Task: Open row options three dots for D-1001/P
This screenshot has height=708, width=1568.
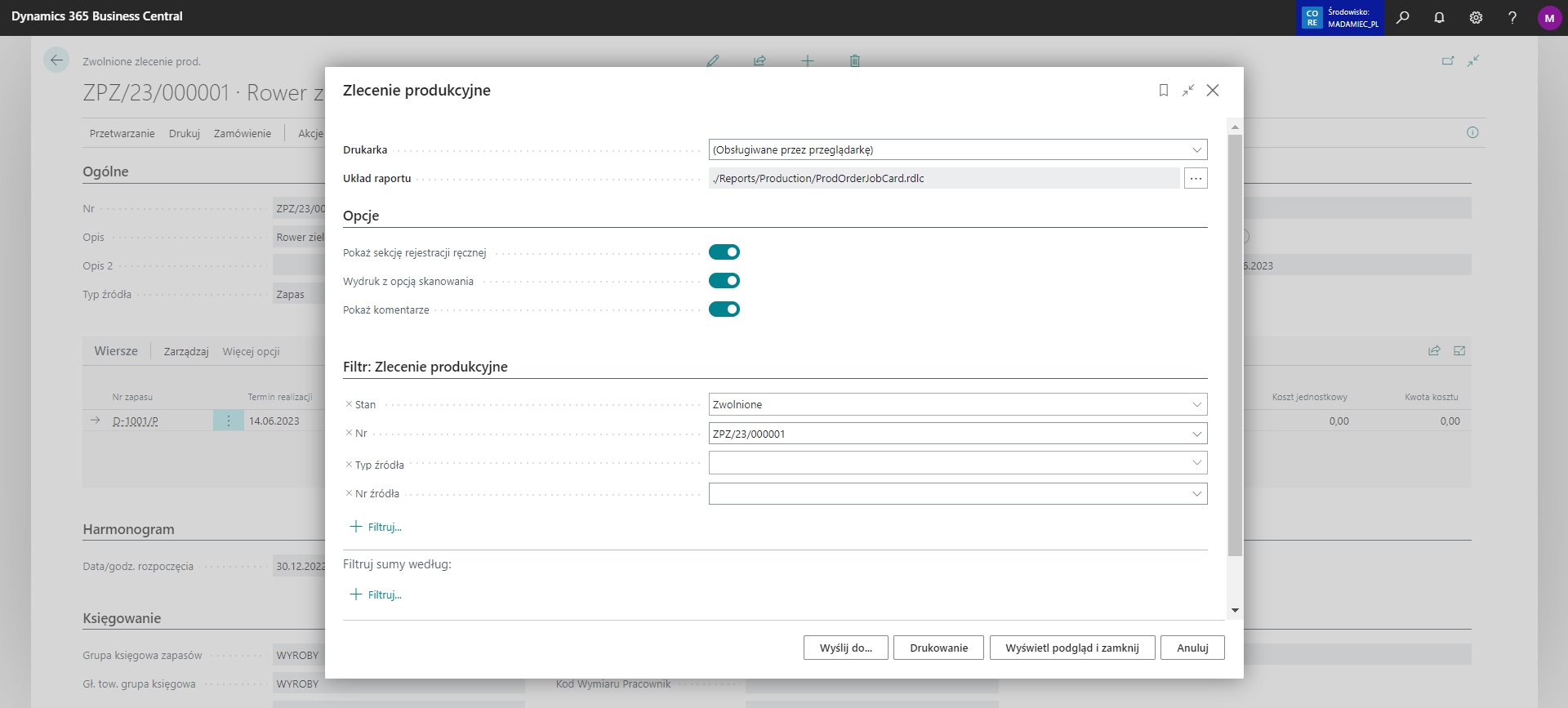Action: [229, 421]
